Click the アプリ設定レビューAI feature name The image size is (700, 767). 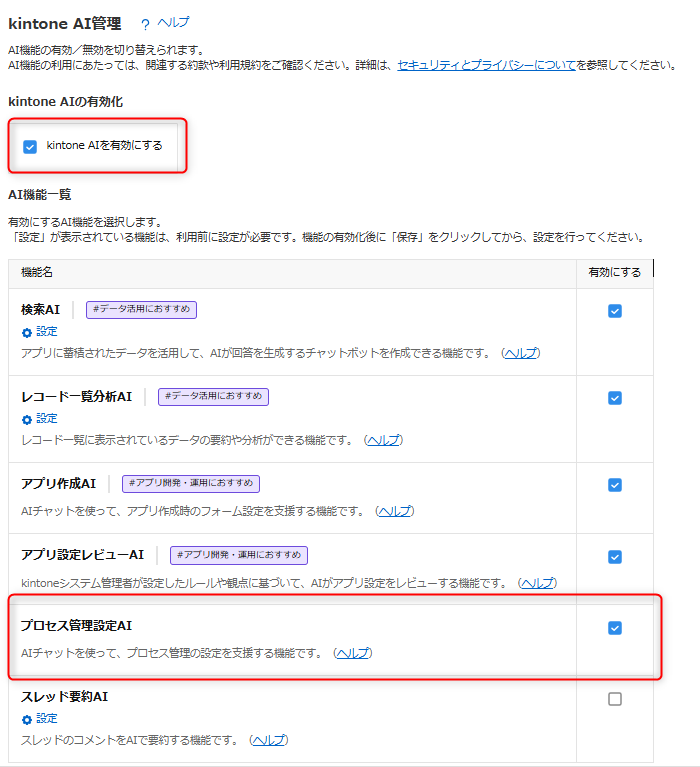click(x=82, y=555)
